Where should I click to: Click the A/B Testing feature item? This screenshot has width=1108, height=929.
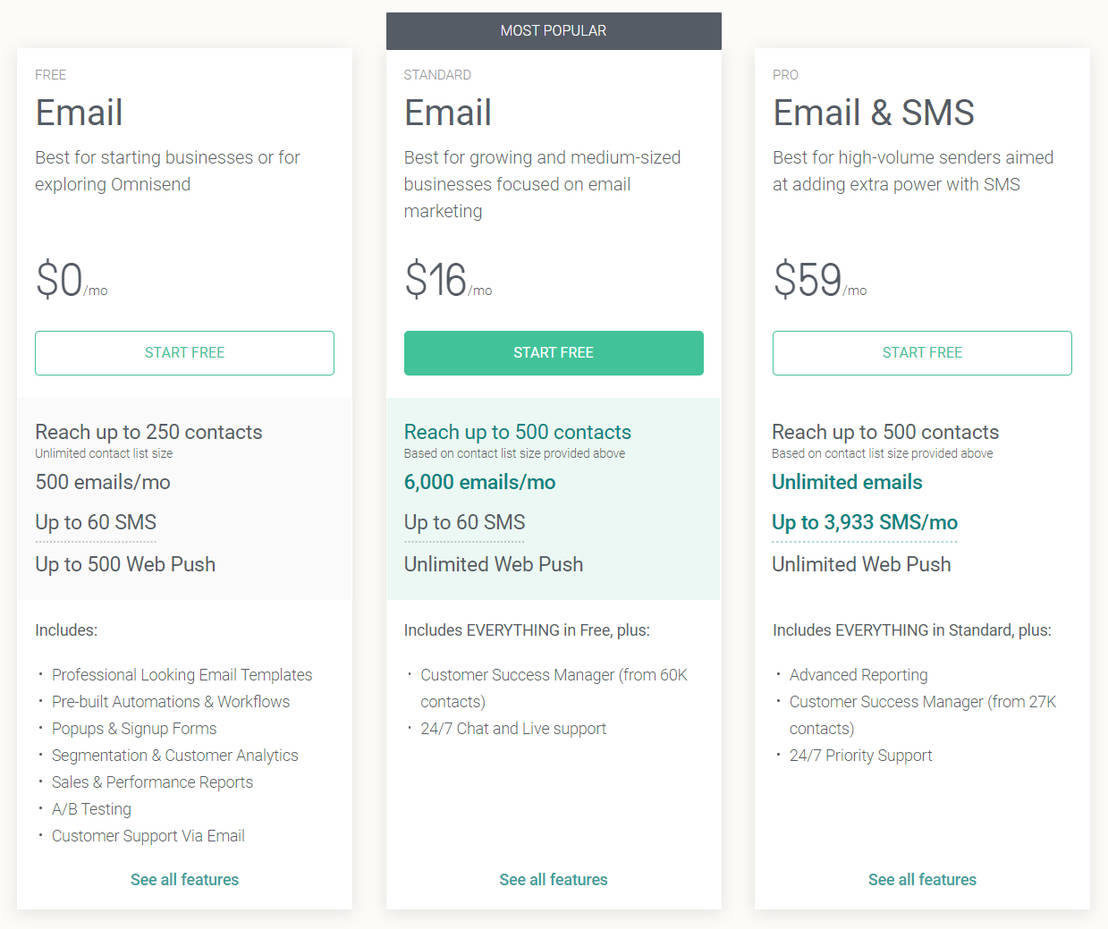tap(91, 809)
